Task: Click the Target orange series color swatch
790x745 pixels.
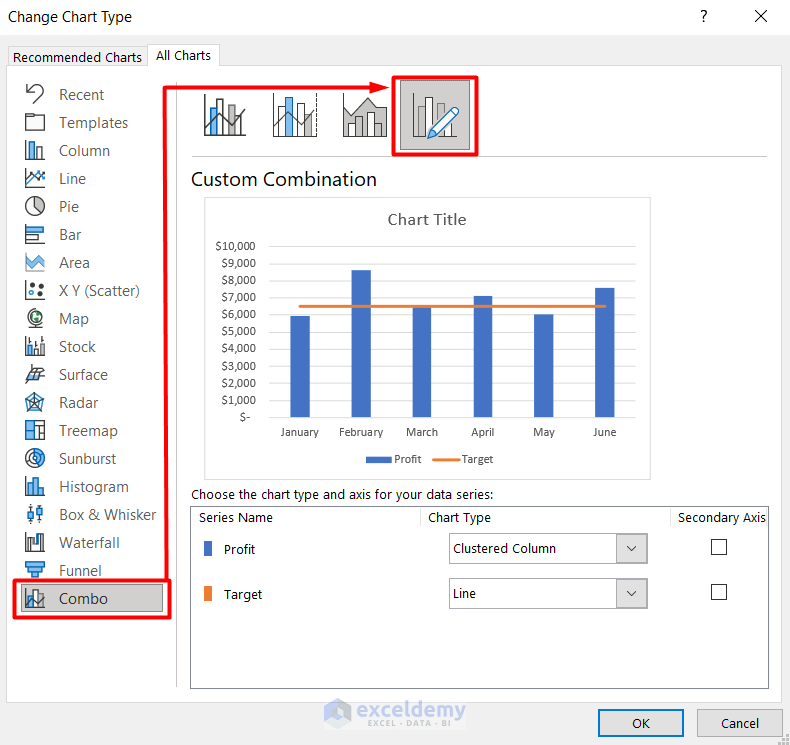Action: pyautogui.click(x=208, y=593)
